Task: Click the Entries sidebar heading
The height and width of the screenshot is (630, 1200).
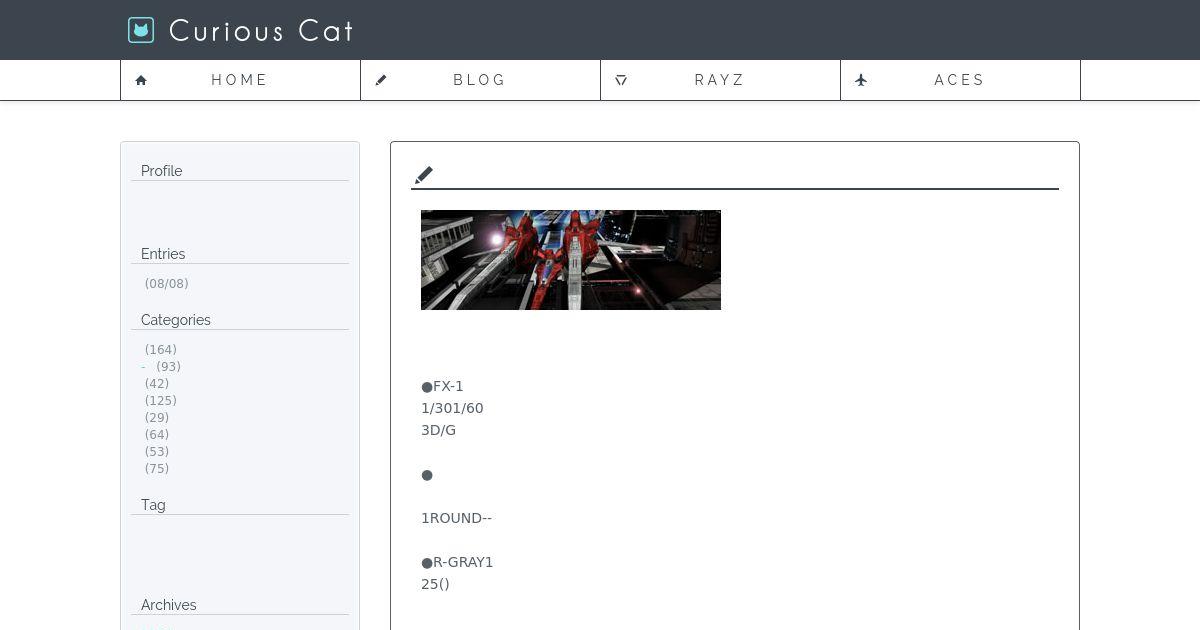Action: [x=163, y=254]
